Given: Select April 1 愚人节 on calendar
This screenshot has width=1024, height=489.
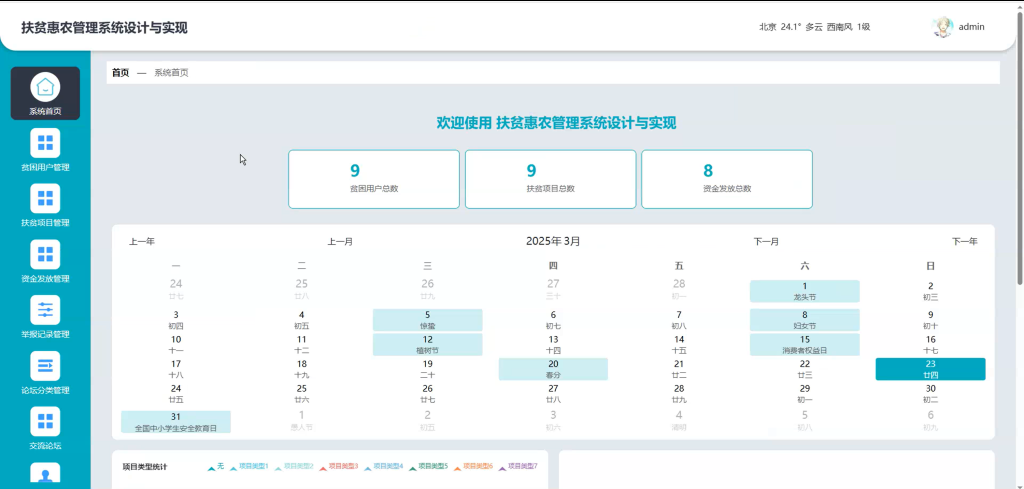Looking at the screenshot, I should (x=302, y=422).
